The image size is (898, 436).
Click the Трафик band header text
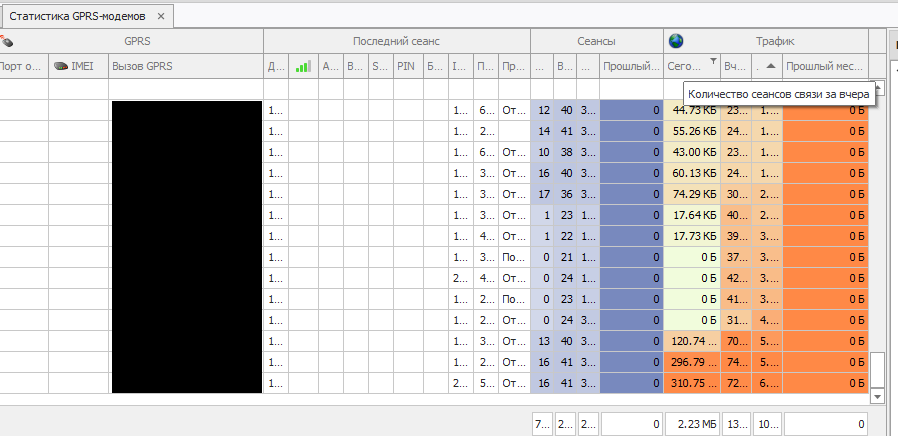coord(774,41)
